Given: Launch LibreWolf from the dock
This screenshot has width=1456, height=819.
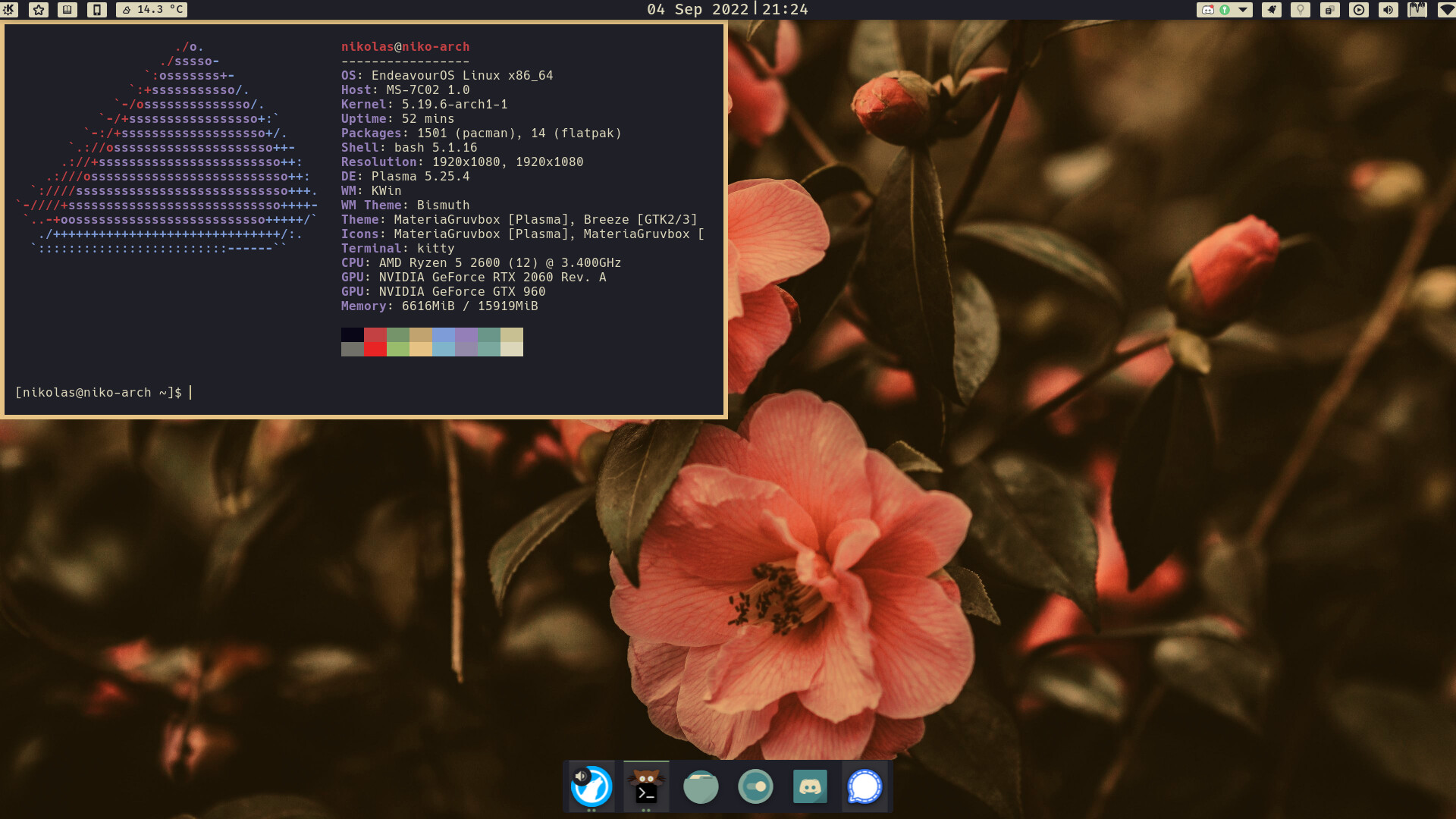Looking at the screenshot, I should (x=591, y=786).
